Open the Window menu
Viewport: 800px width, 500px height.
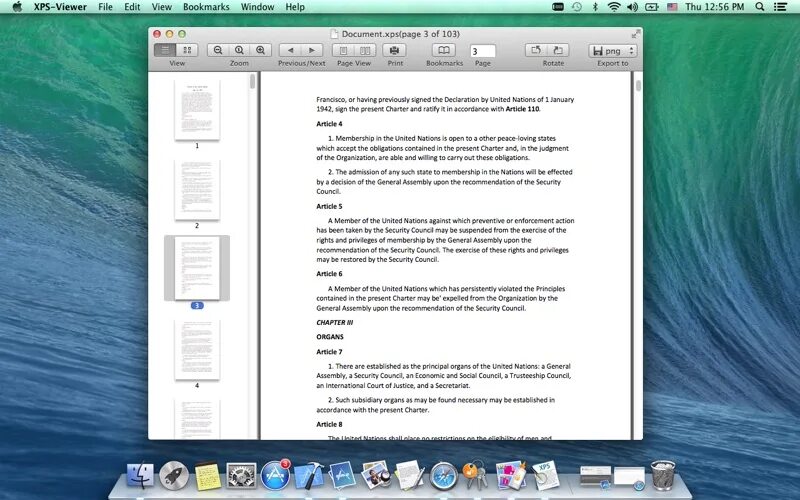point(257,7)
